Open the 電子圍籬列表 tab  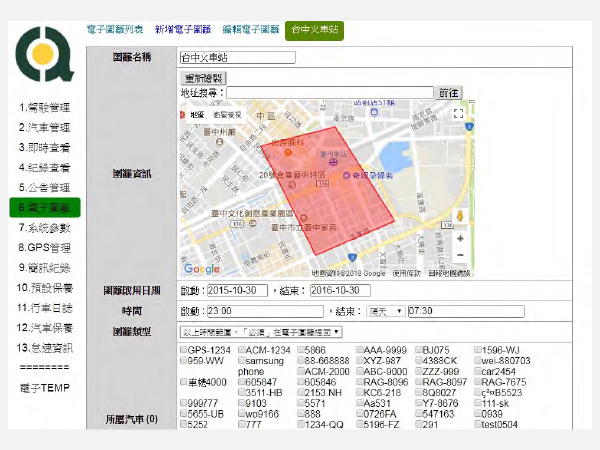pos(115,29)
